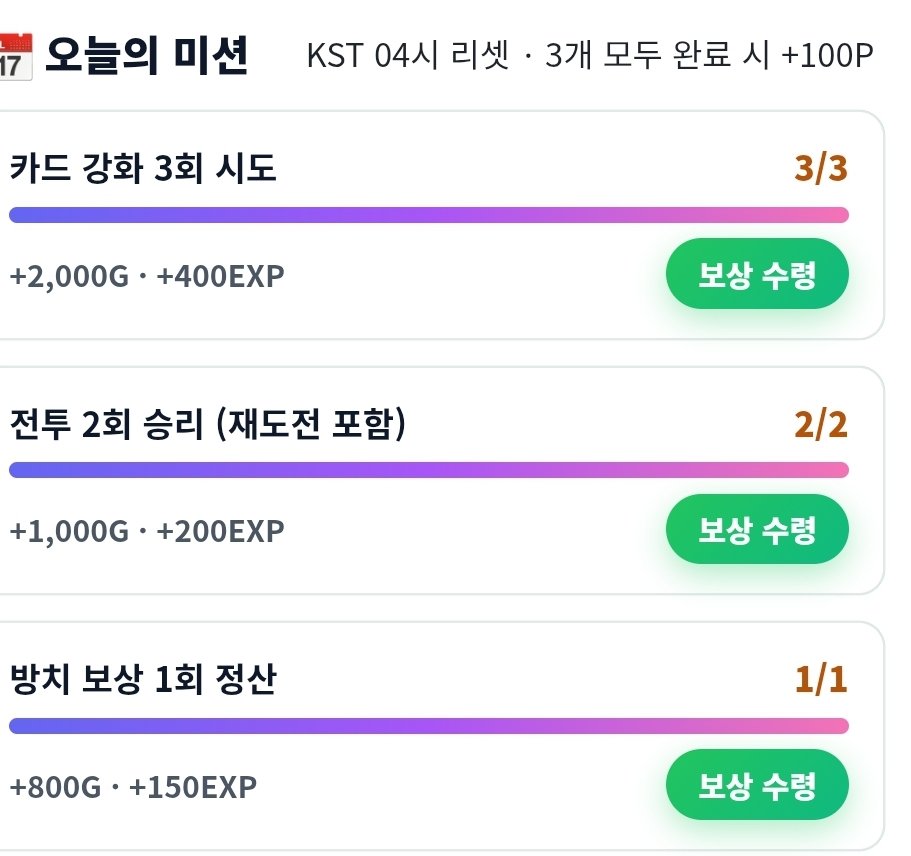Click the calendar icon beside 오늘의 미션
The height and width of the screenshot is (856, 911).
tap(15, 56)
